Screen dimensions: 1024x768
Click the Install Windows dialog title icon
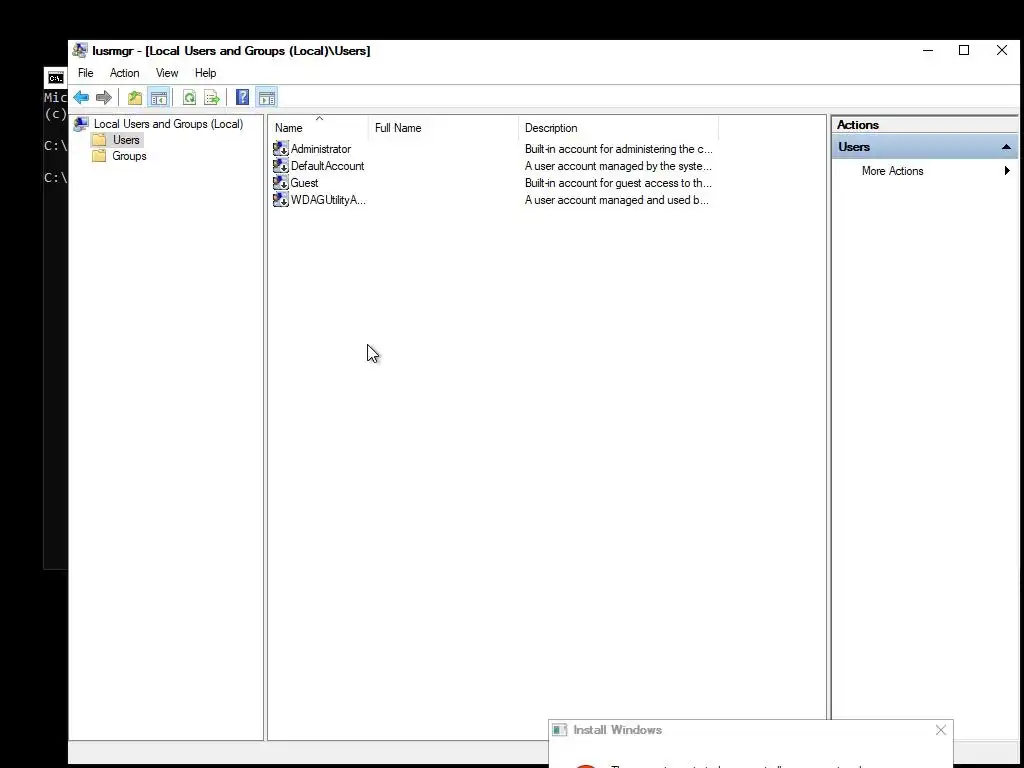tap(559, 730)
